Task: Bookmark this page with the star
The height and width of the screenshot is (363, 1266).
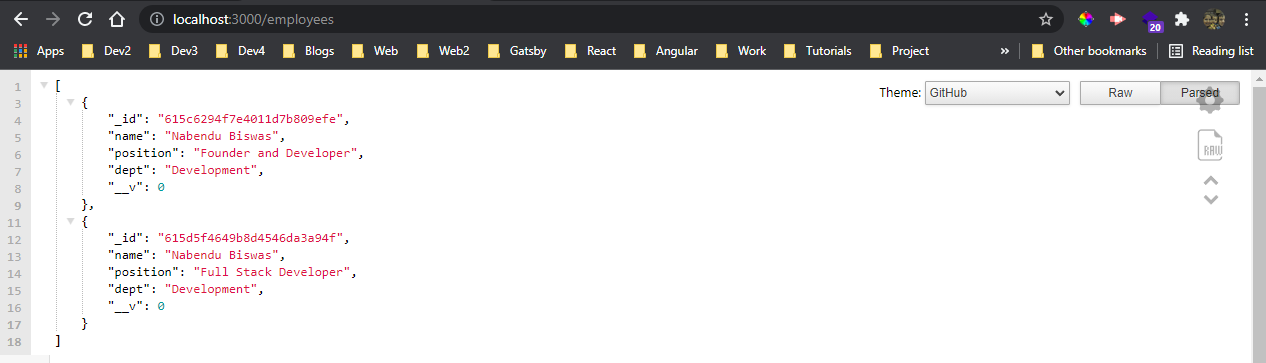Action: (x=1046, y=19)
